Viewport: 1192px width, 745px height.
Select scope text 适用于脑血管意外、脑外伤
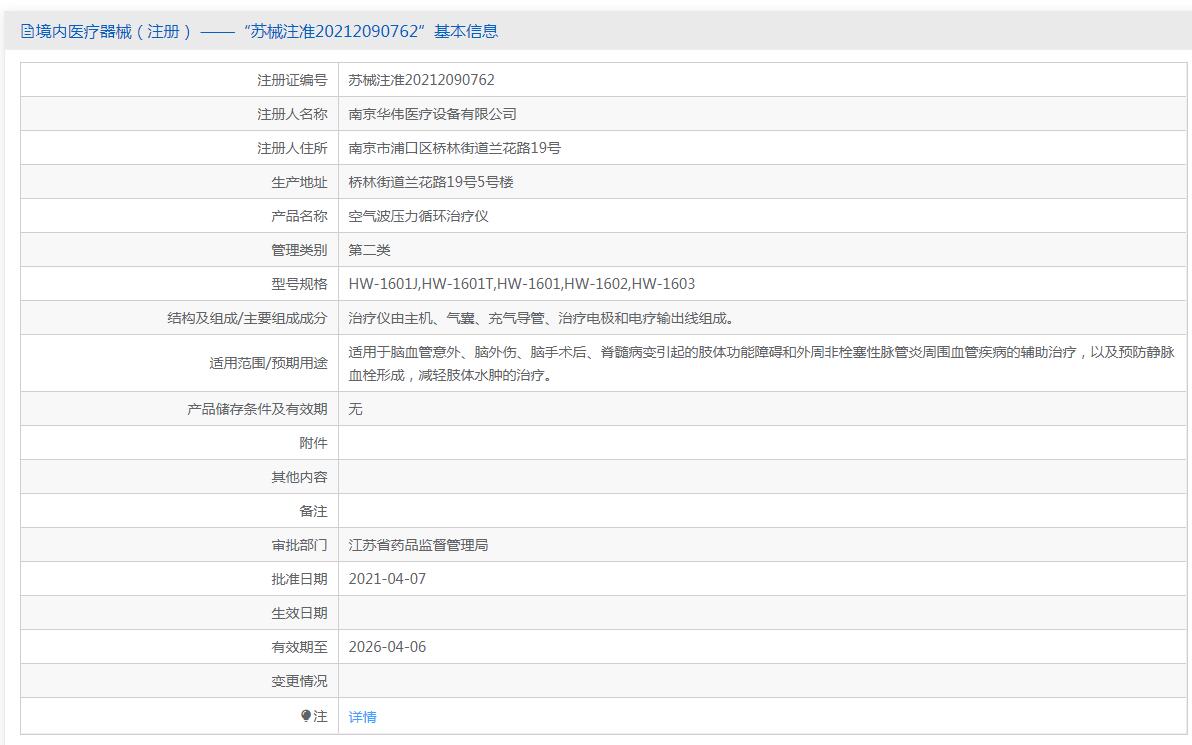click(x=433, y=352)
